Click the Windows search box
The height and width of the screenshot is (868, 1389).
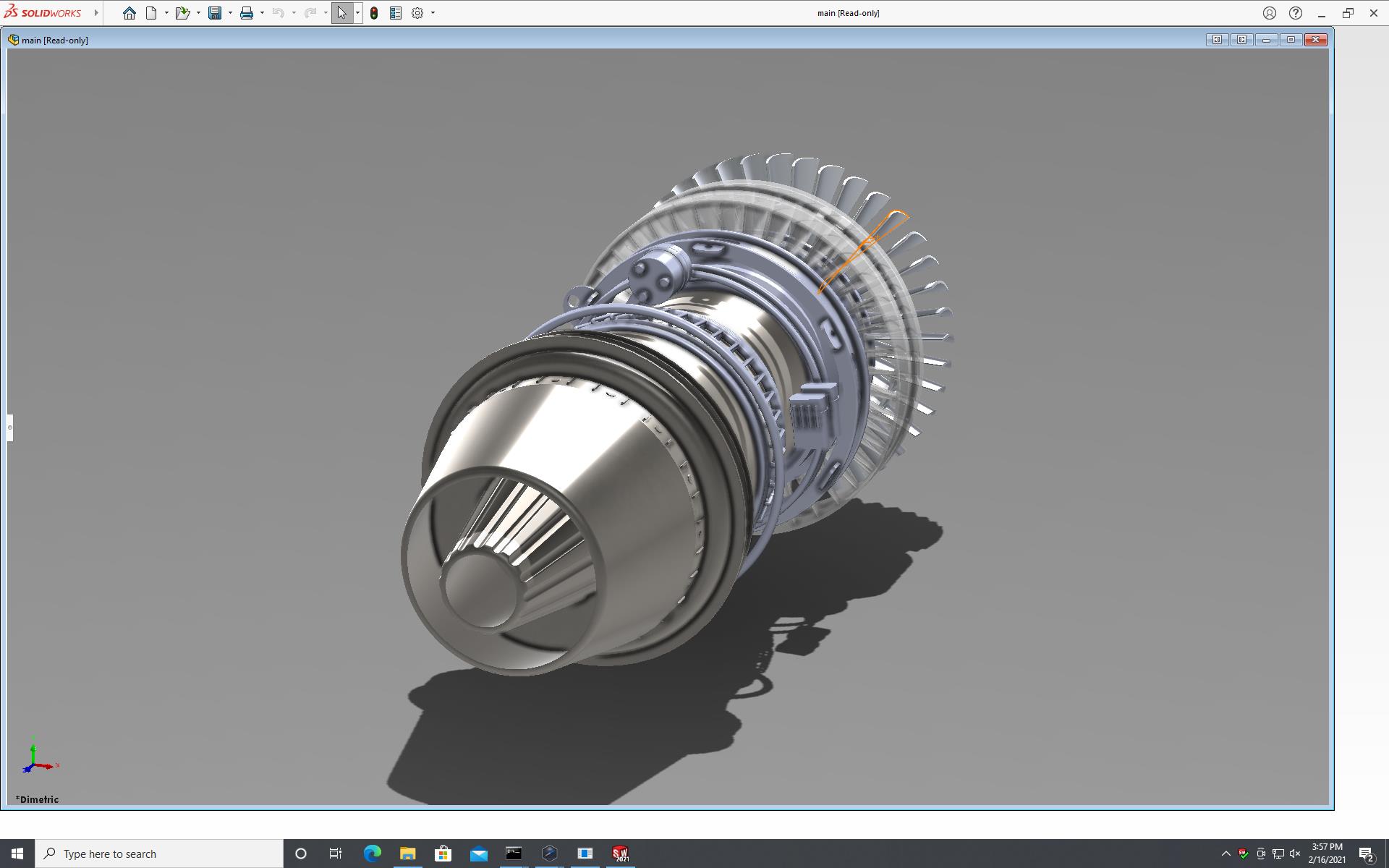click(159, 854)
